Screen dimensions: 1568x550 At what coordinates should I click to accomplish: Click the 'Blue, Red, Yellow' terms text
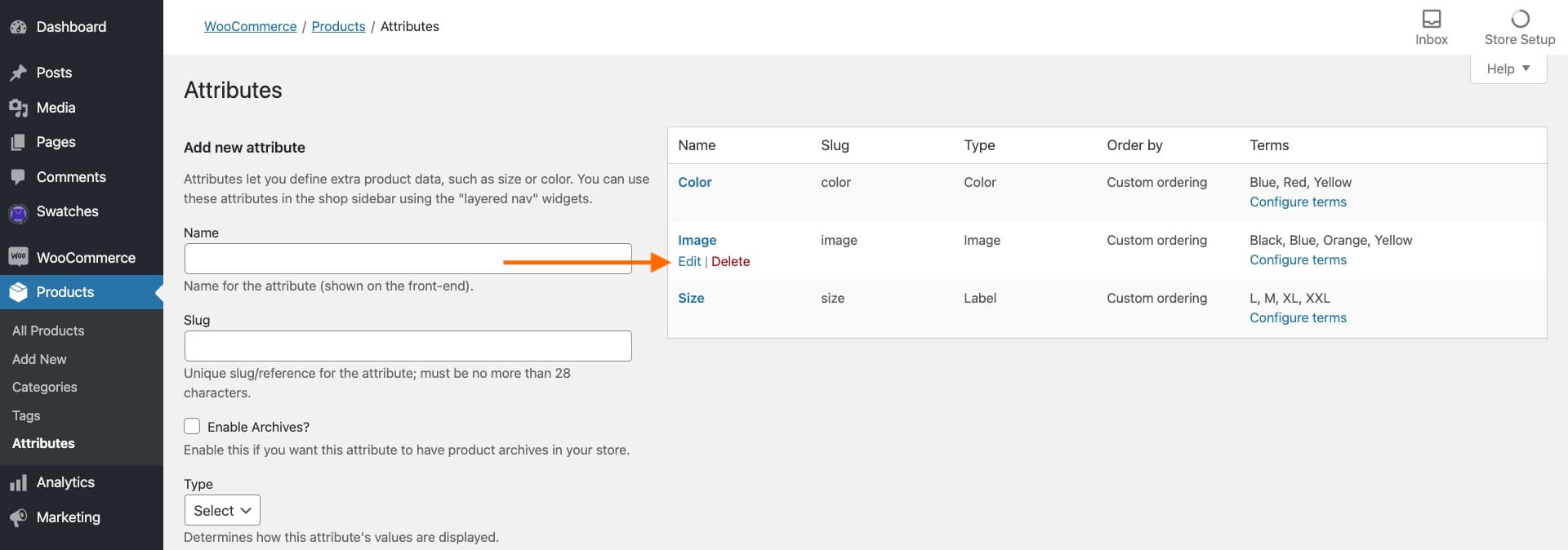(x=1300, y=182)
